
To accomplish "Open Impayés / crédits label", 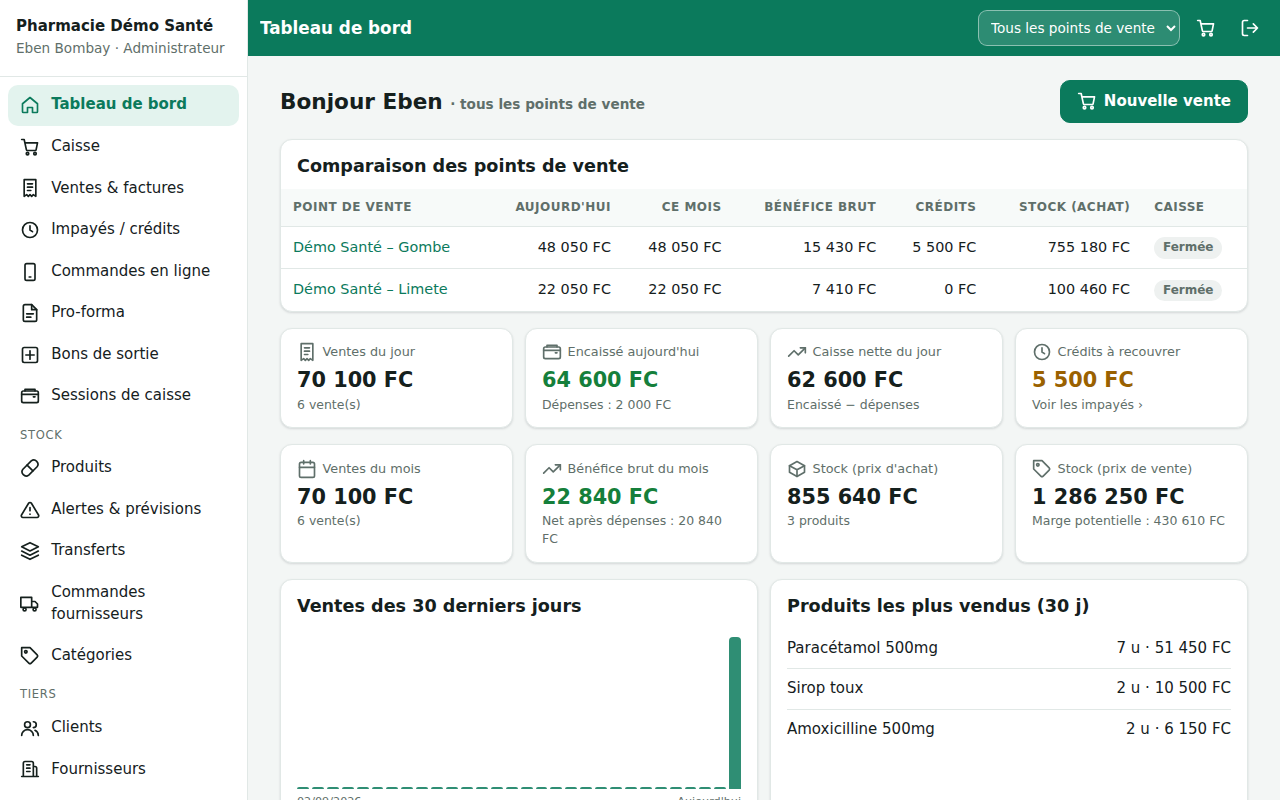I will tap(116, 229).
